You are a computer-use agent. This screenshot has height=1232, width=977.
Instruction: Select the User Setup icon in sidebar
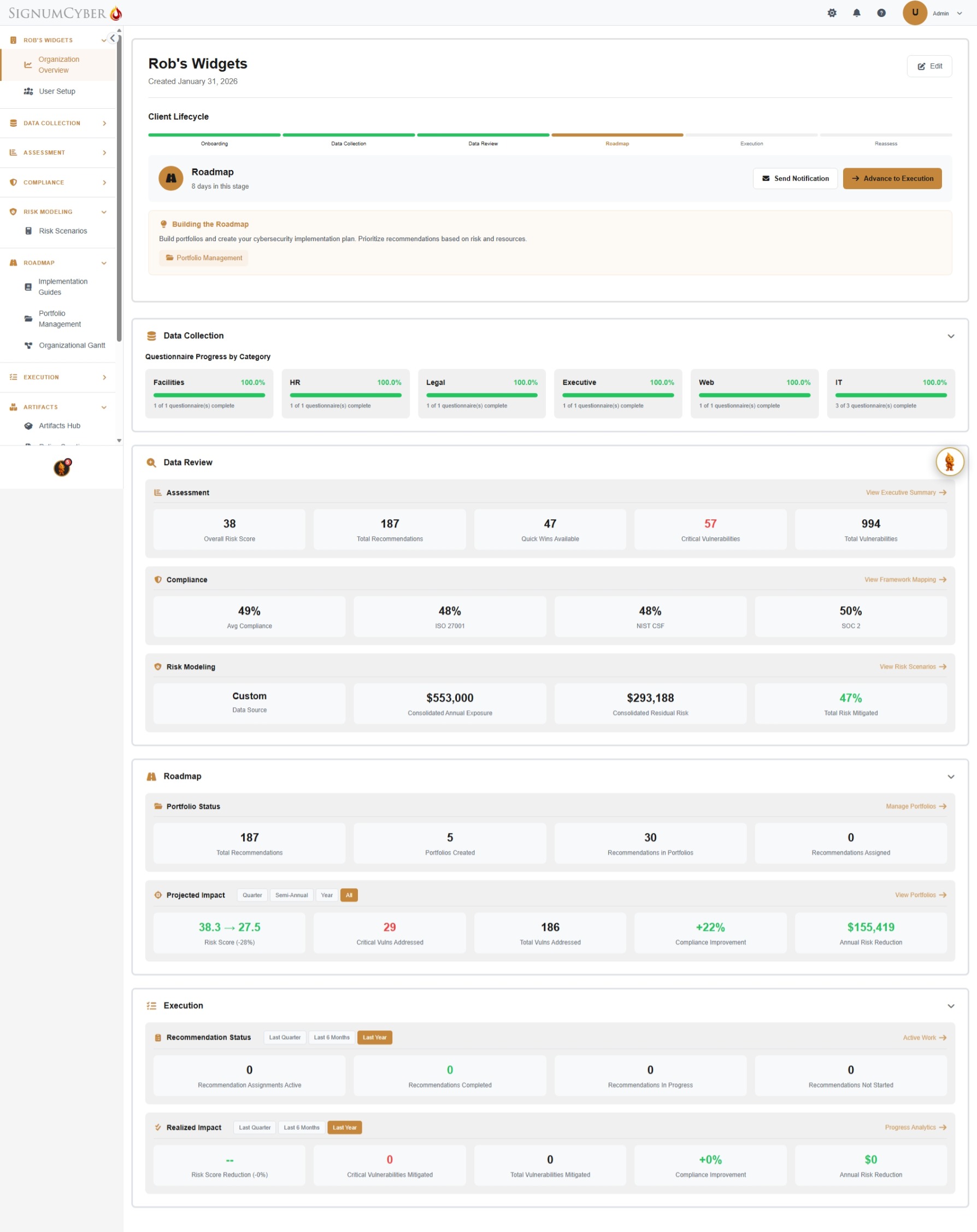tap(28, 91)
